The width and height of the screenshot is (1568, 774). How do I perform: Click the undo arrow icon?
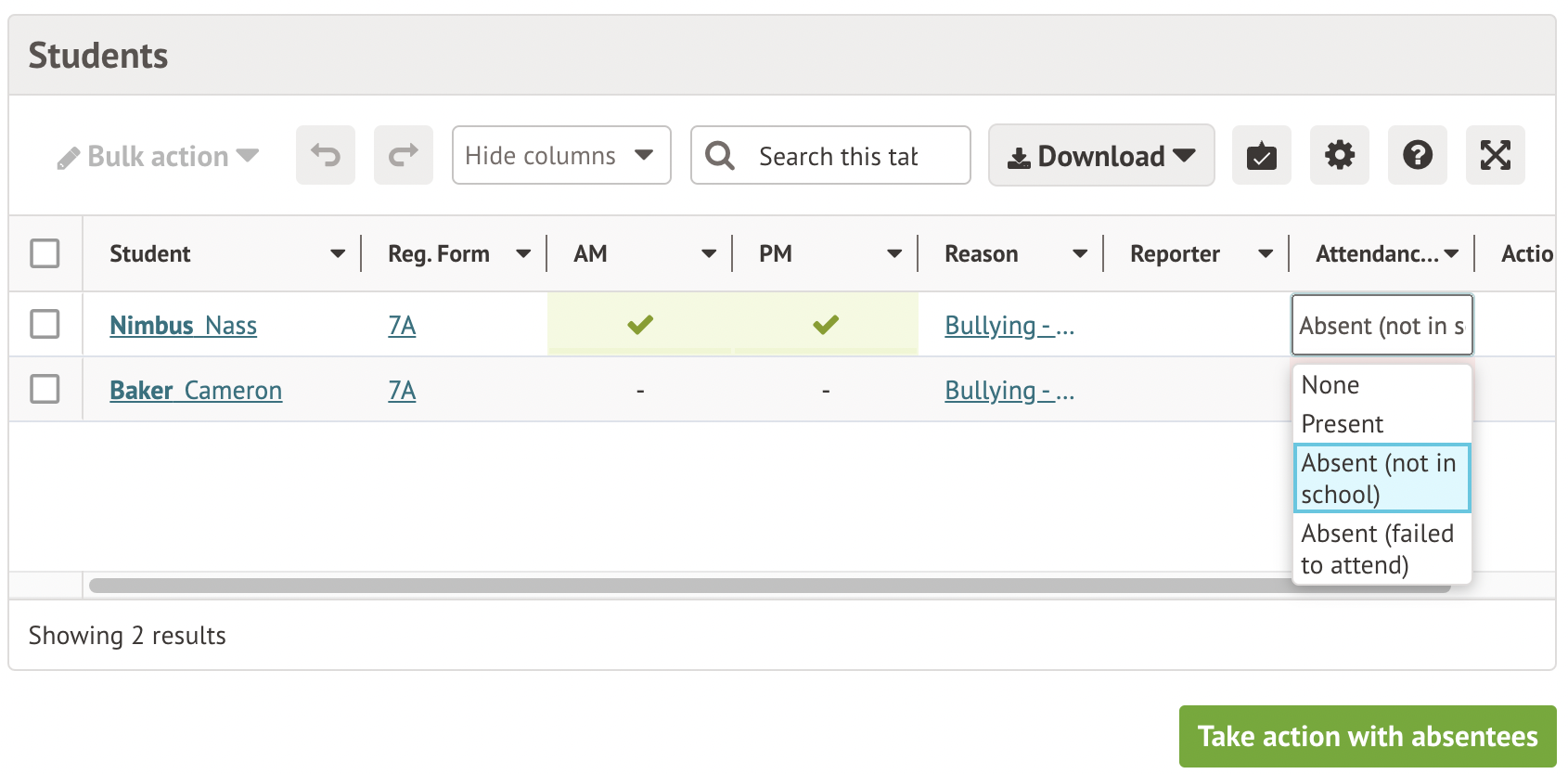tap(325, 155)
